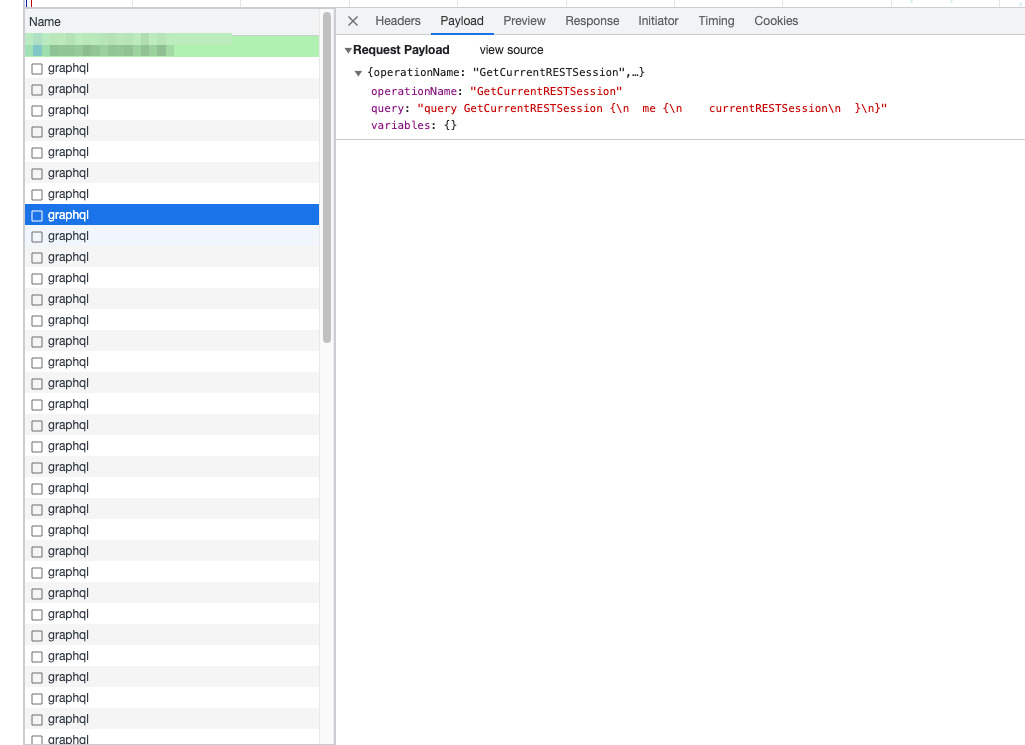Switch to the Headers tab

click(x=398, y=20)
